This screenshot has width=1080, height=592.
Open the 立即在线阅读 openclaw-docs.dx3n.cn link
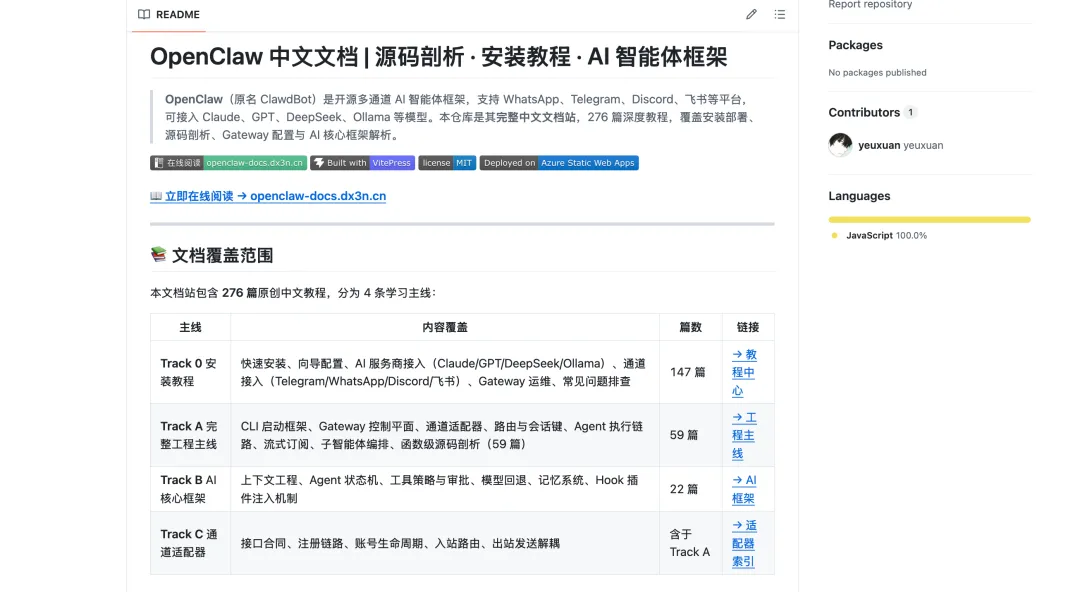pyautogui.click(x=268, y=196)
